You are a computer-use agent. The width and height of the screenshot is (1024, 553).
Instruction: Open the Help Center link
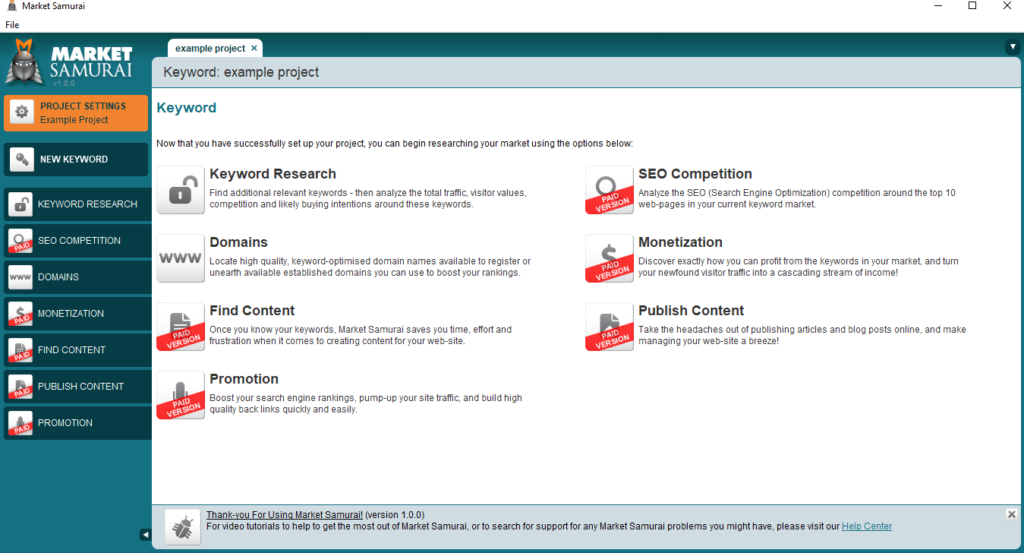[x=867, y=526]
